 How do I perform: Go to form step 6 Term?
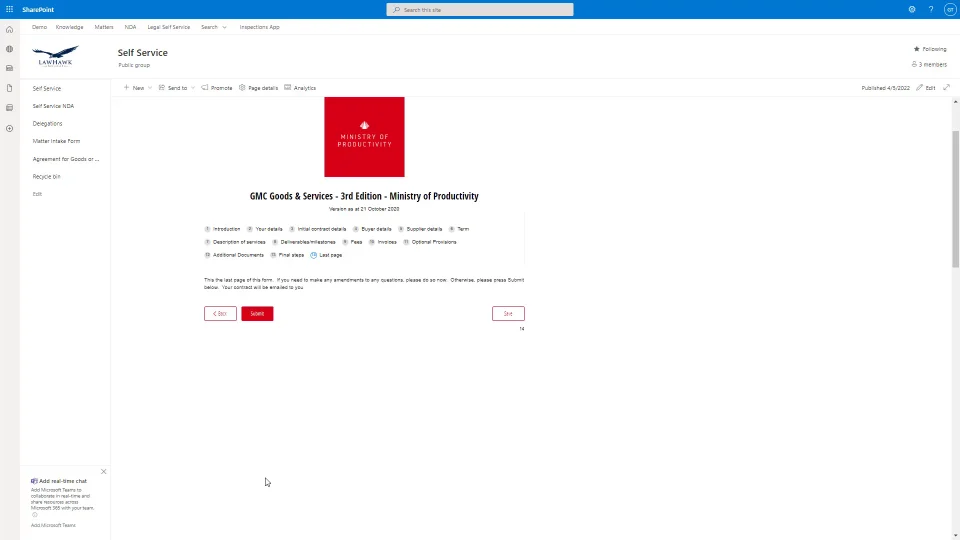click(459, 229)
